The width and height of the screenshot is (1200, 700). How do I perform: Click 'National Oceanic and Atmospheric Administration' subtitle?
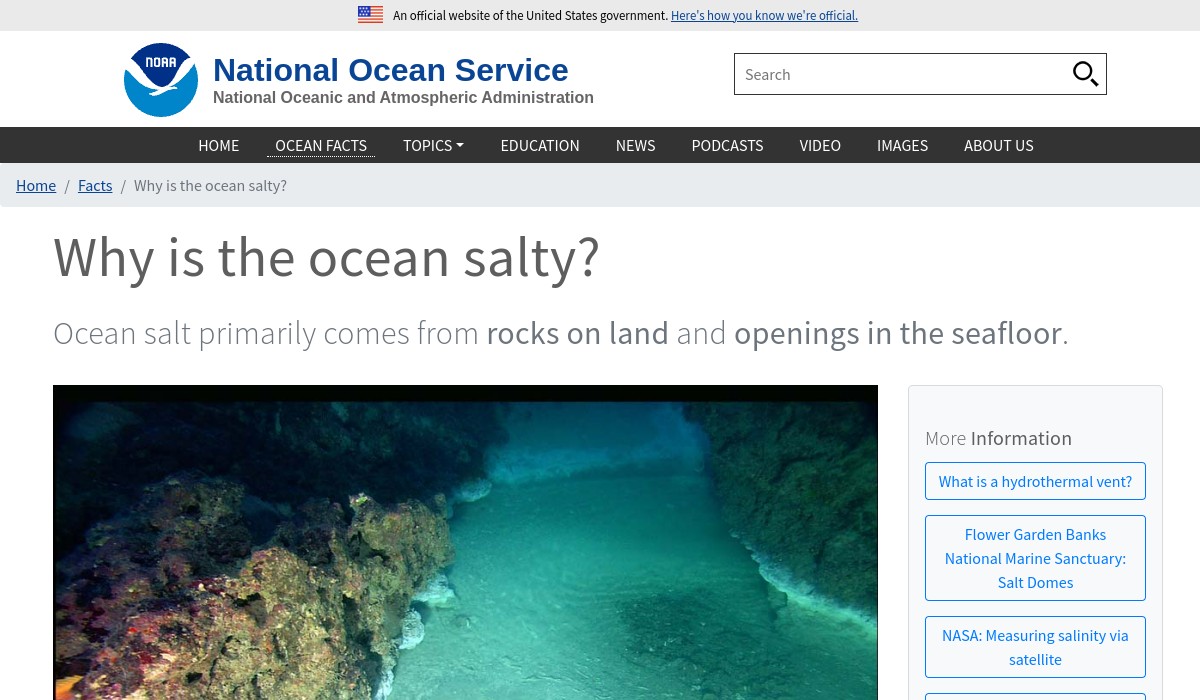[x=403, y=97]
